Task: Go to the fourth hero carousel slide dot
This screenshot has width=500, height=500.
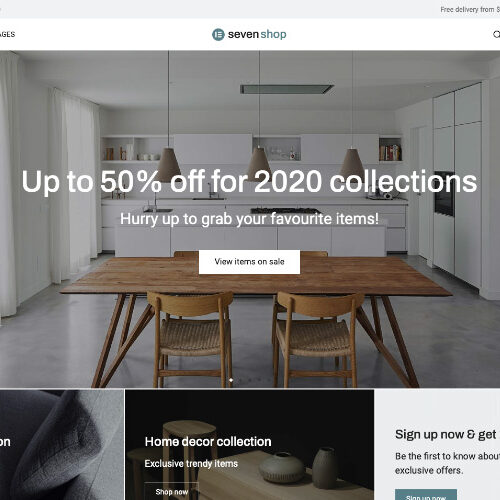Action: (x=259, y=380)
